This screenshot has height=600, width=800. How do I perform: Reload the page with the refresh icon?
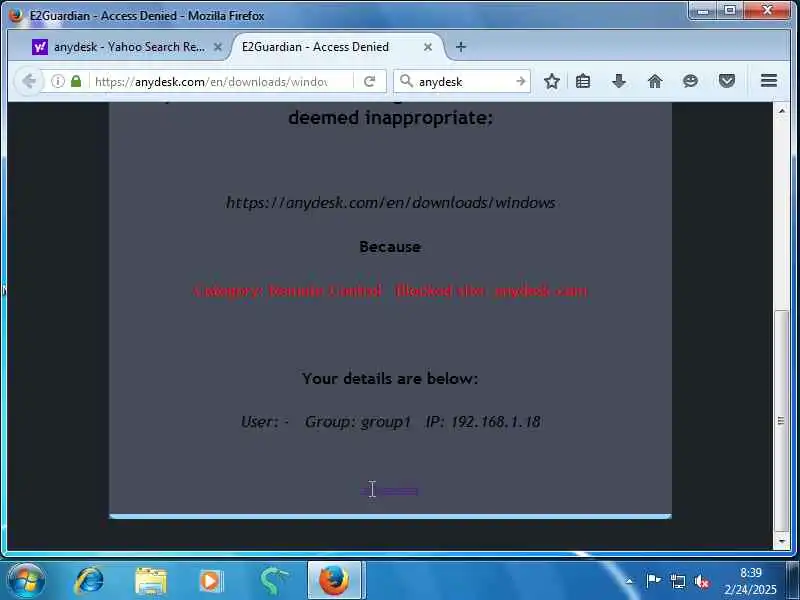click(369, 82)
